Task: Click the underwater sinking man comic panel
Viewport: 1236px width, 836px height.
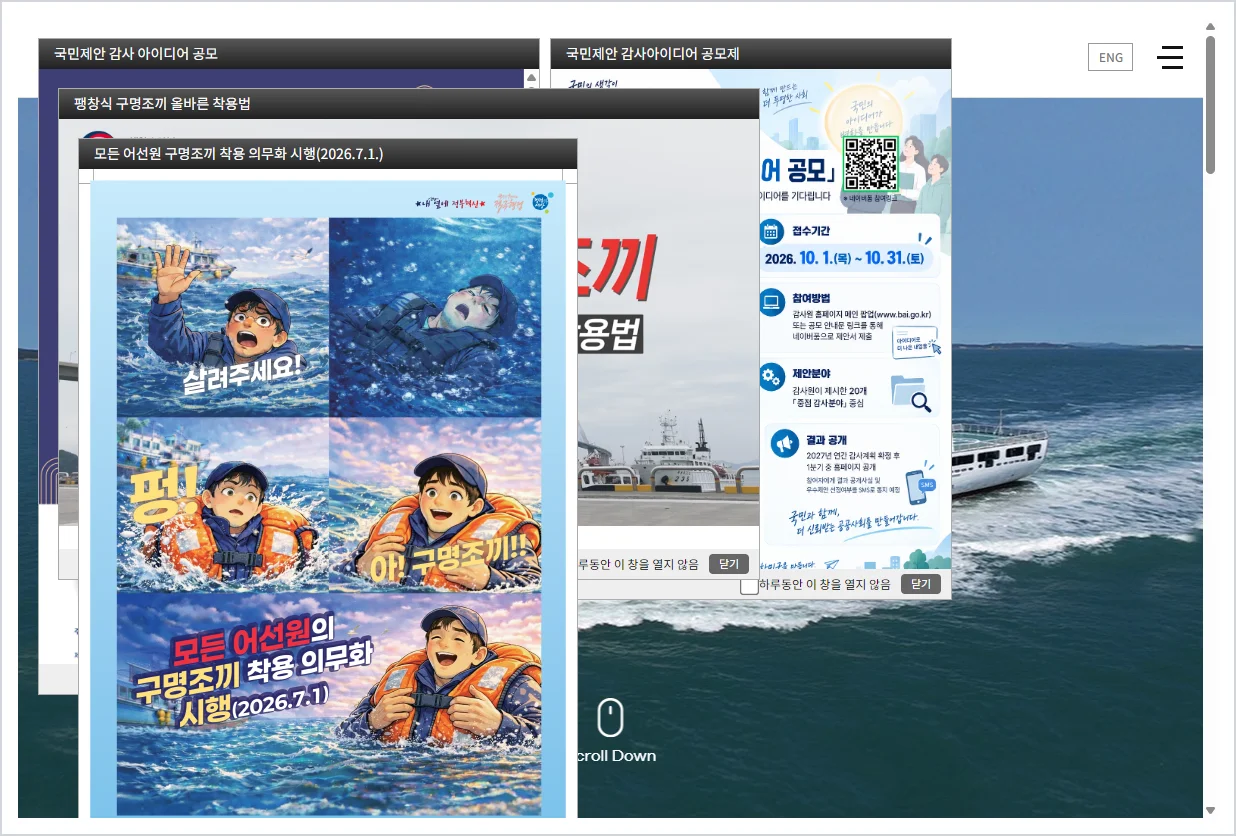Action: click(435, 317)
